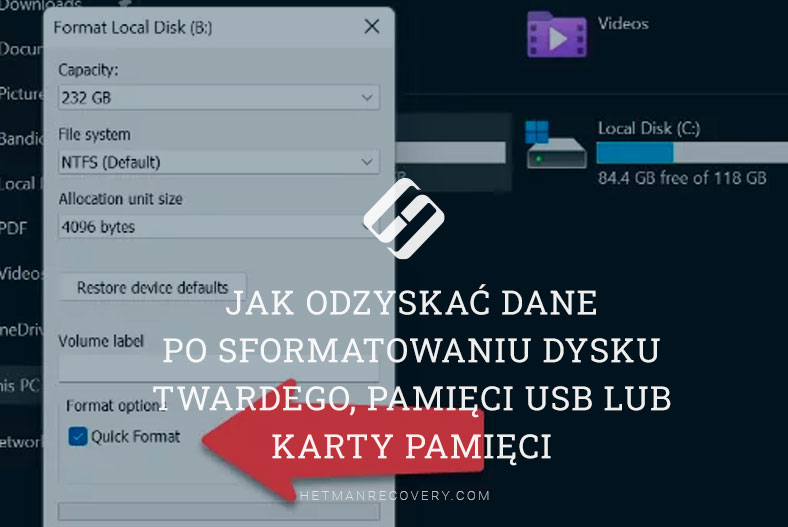Select Documents in the Explorer sidebar
The height and width of the screenshot is (527, 788).
click(x=22, y=49)
